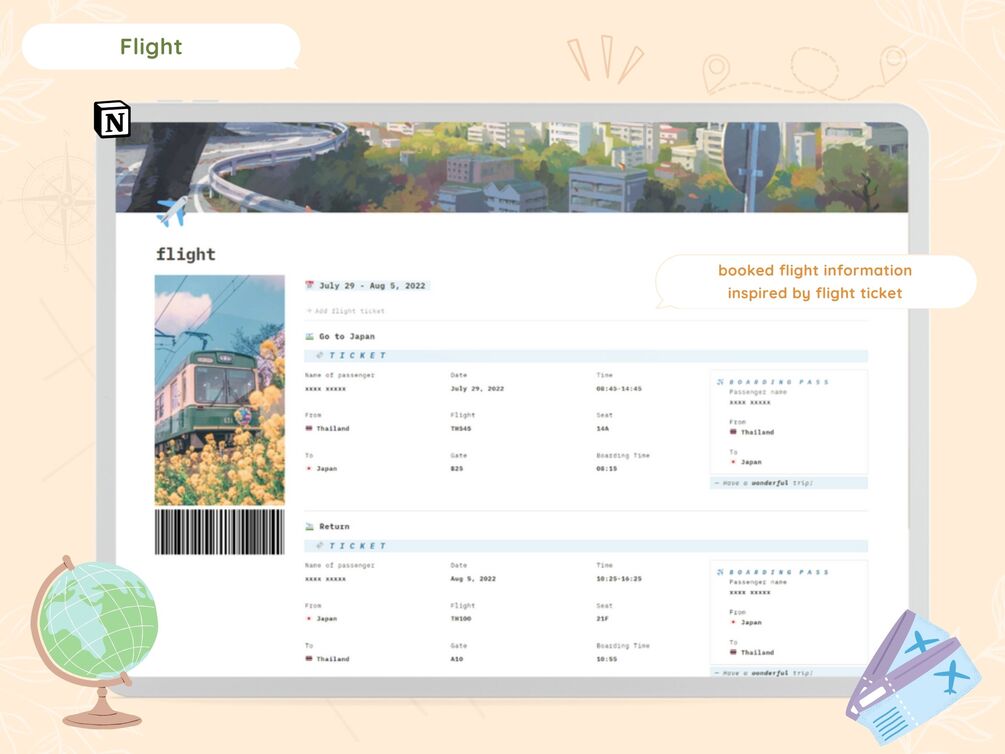This screenshot has width=1005, height=754.
Task: Click the gate value 'B25'
Action: click(456, 469)
